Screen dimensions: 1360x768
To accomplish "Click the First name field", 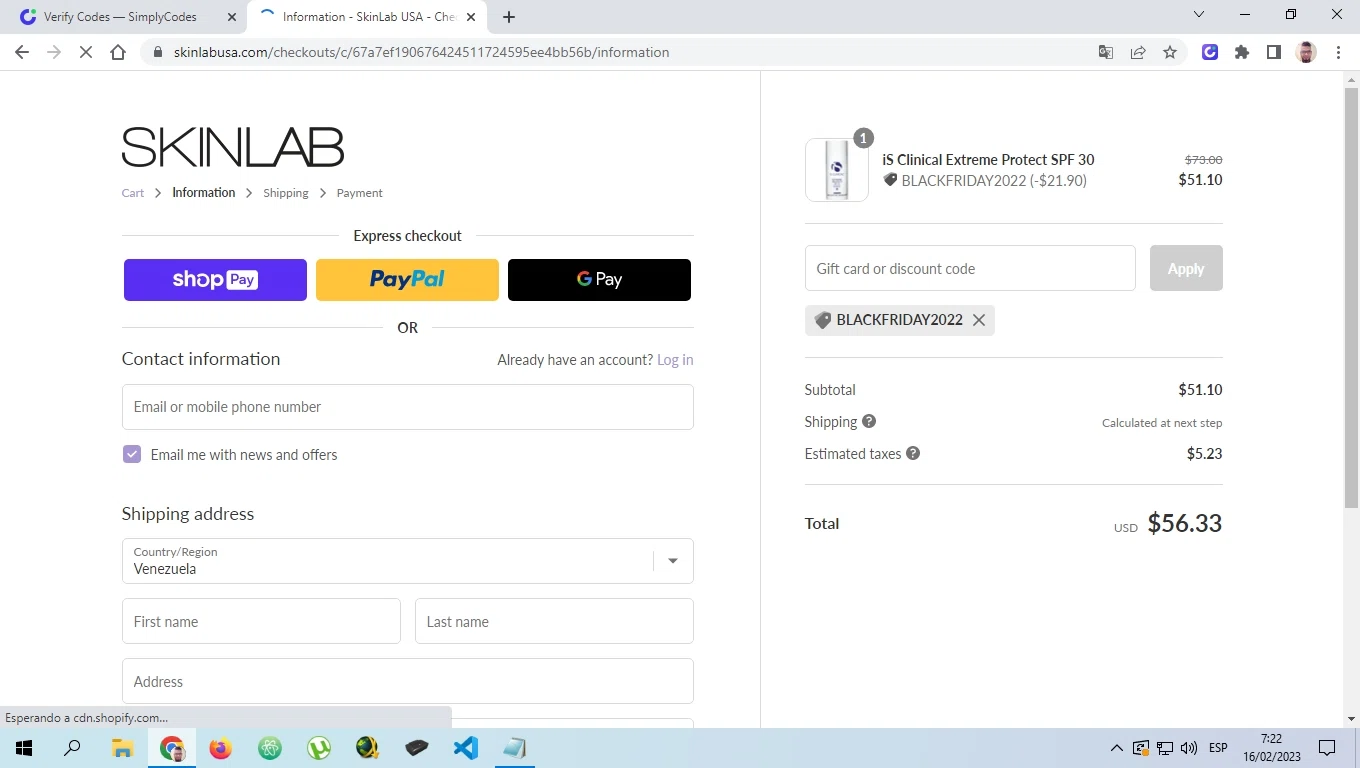I will coord(261,621).
